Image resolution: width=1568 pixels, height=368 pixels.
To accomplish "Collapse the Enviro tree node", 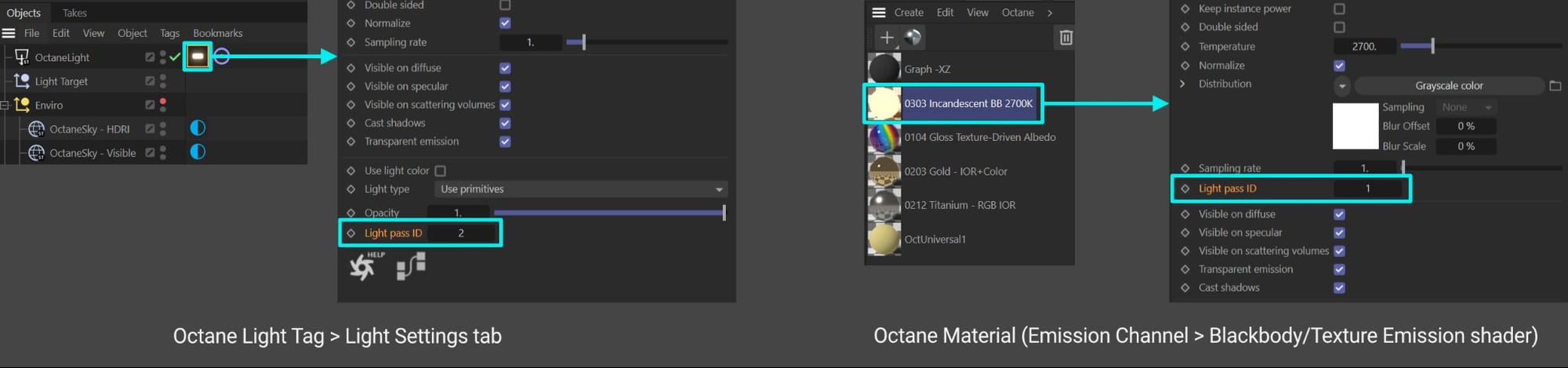I will pyautogui.click(x=5, y=104).
